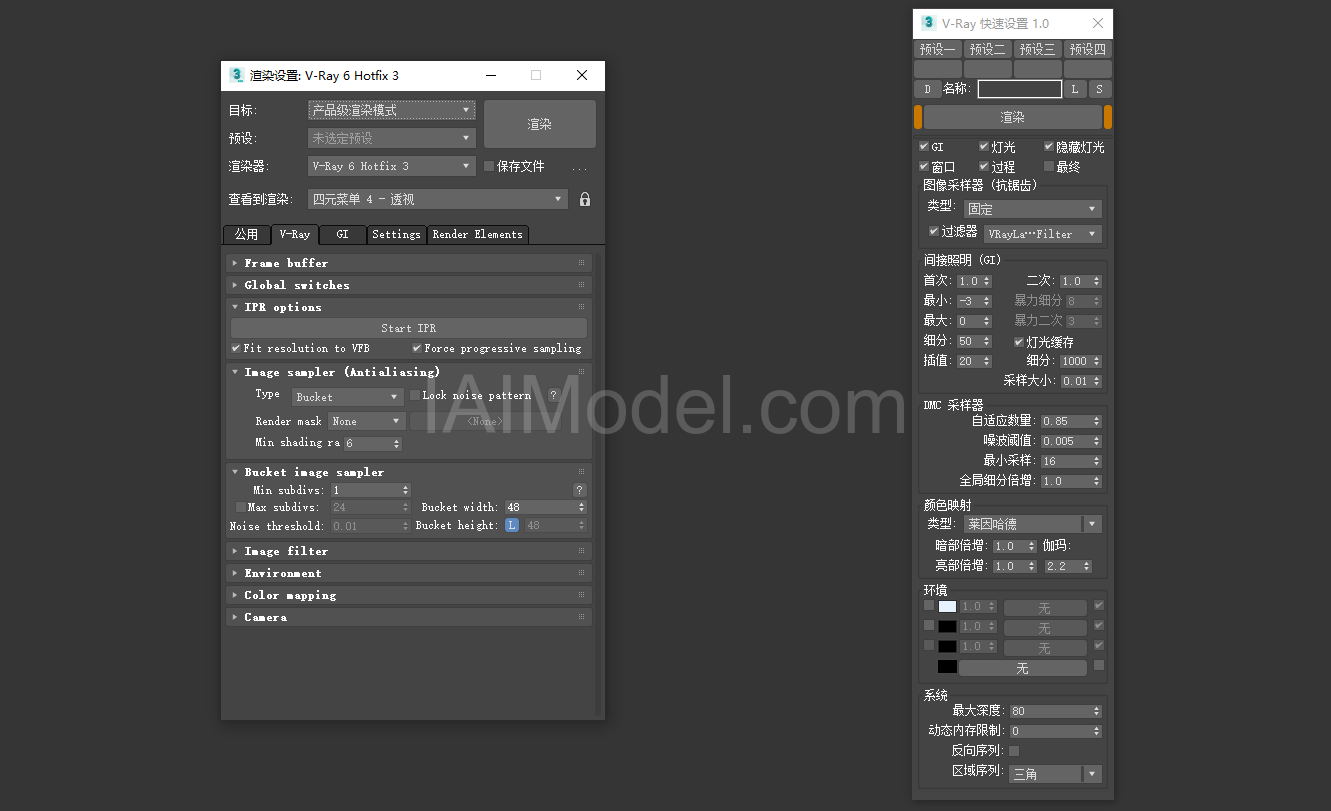This screenshot has height=811, width=1331.
Task: Select the 预设四 preset button
Action: click(x=1087, y=49)
